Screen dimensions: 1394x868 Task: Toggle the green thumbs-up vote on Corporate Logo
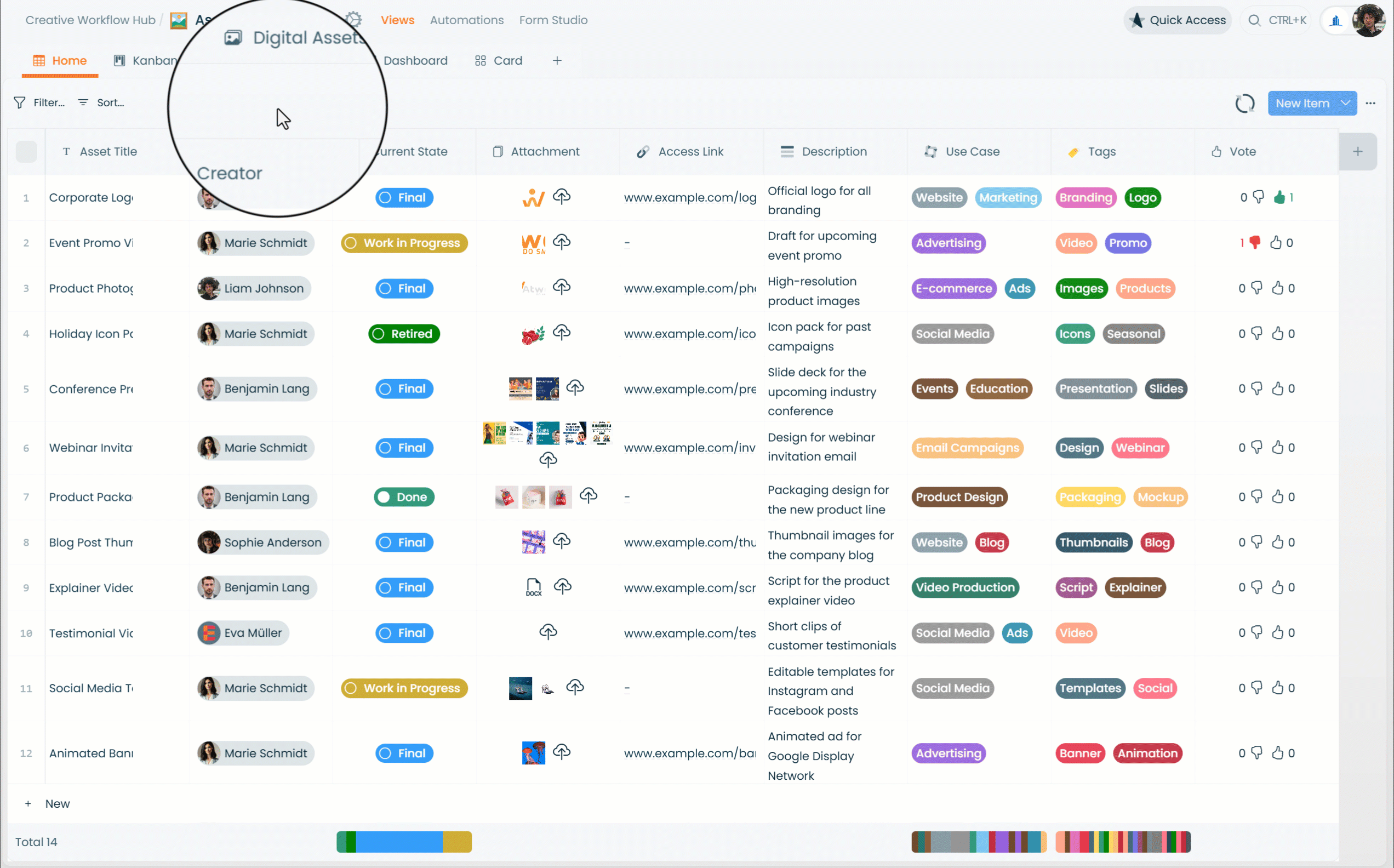coord(1278,197)
